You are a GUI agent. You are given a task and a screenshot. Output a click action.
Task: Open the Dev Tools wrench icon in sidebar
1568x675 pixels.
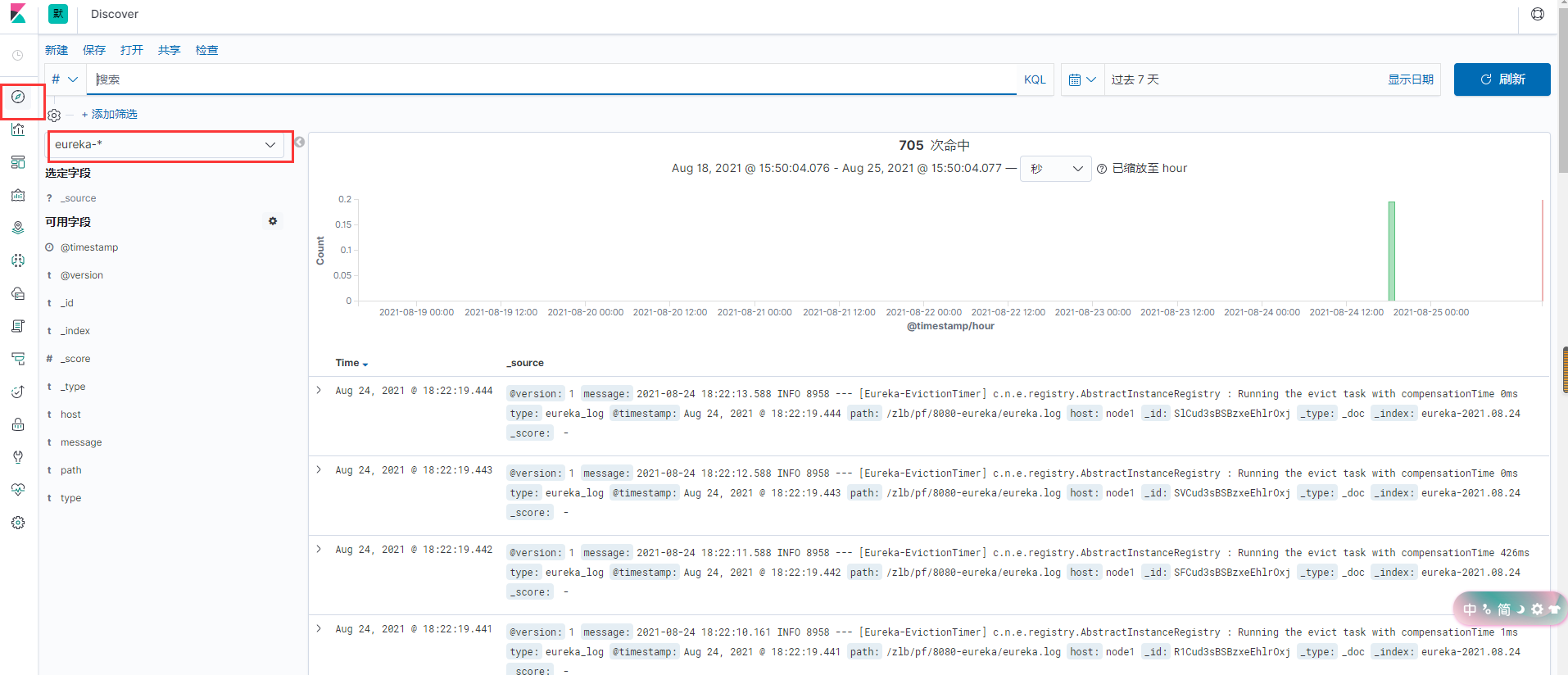tap(18, 457)
